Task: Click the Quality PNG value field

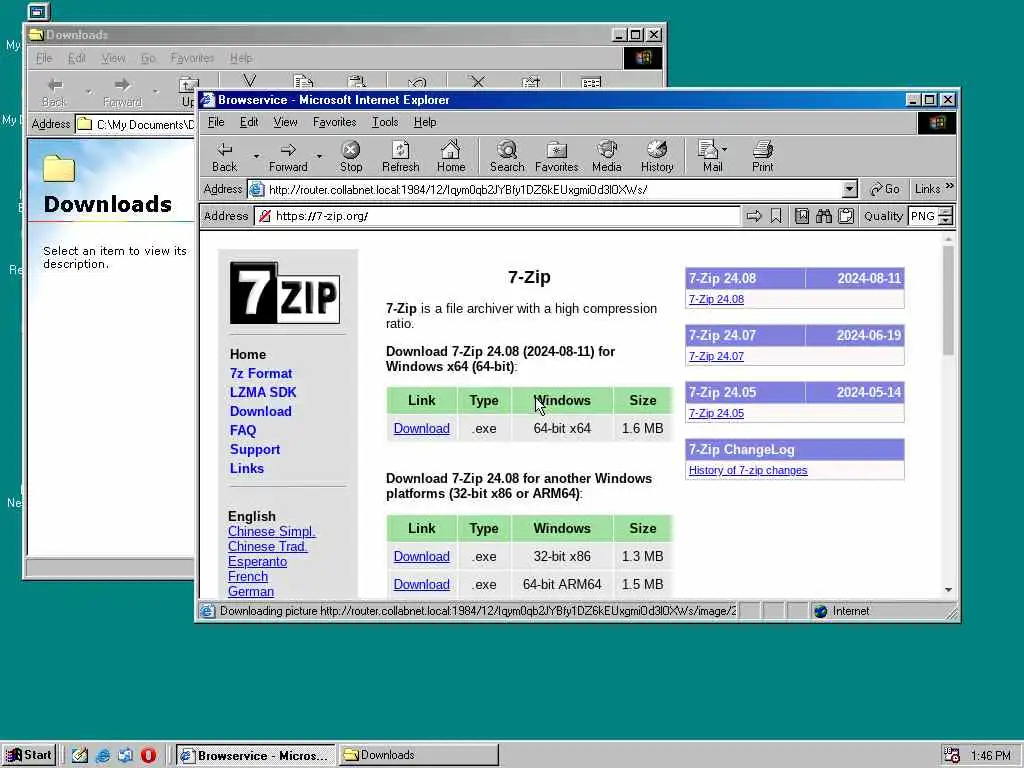Action: (x=923, y=216)
